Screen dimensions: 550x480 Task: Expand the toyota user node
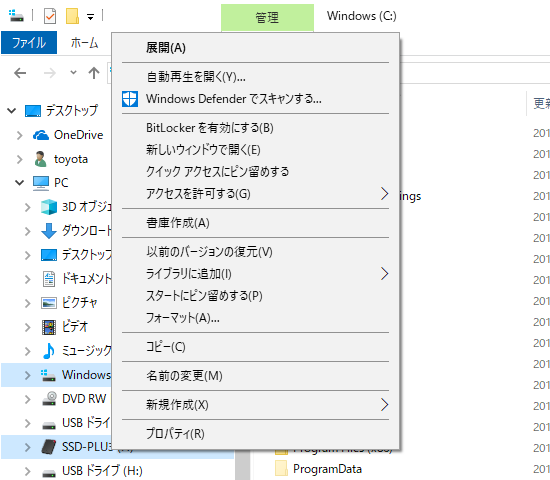20,159
